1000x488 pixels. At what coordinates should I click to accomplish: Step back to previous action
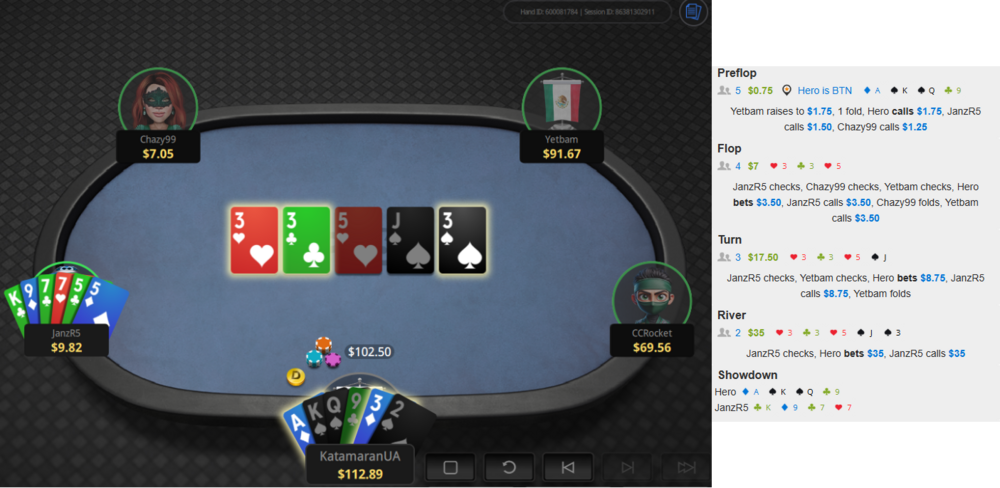pos(568,468)
